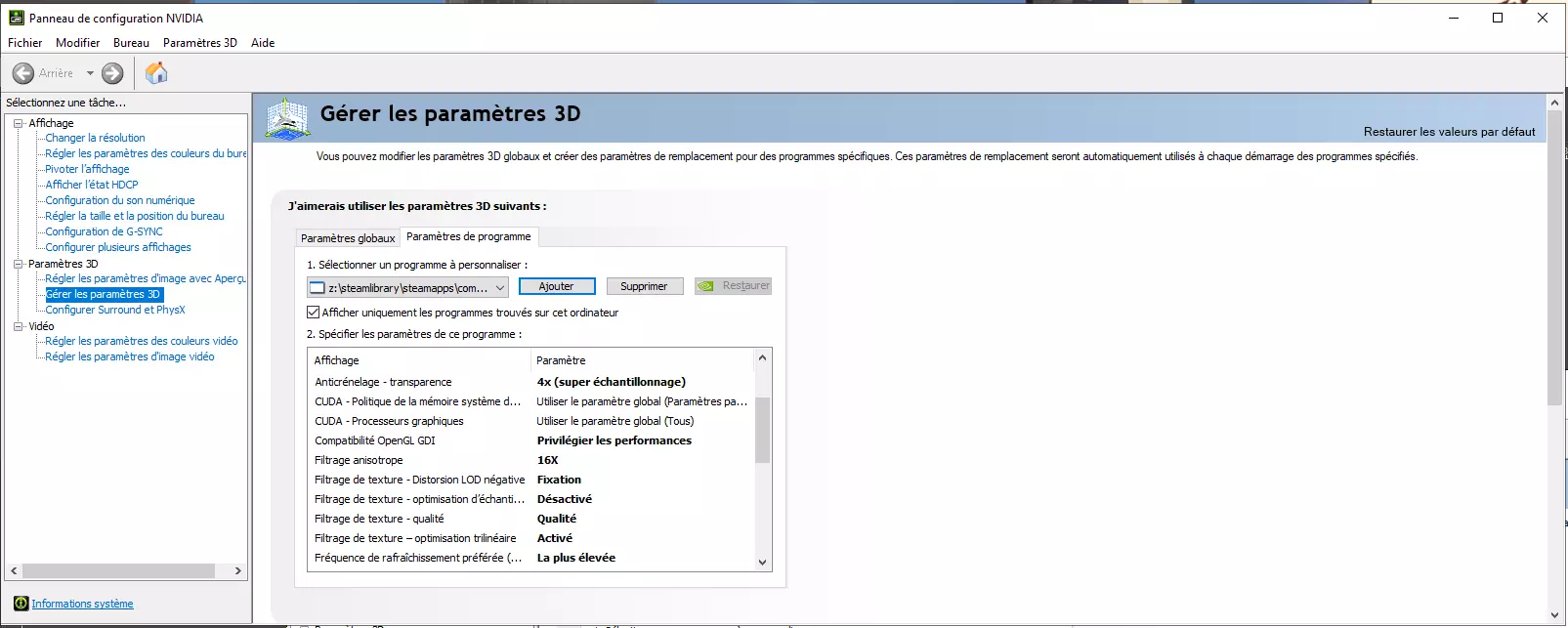This screenshot has height=628, width=1568.
Task: Select Filtrage de texture - Distorsion LOD négative
Action: 531,480
